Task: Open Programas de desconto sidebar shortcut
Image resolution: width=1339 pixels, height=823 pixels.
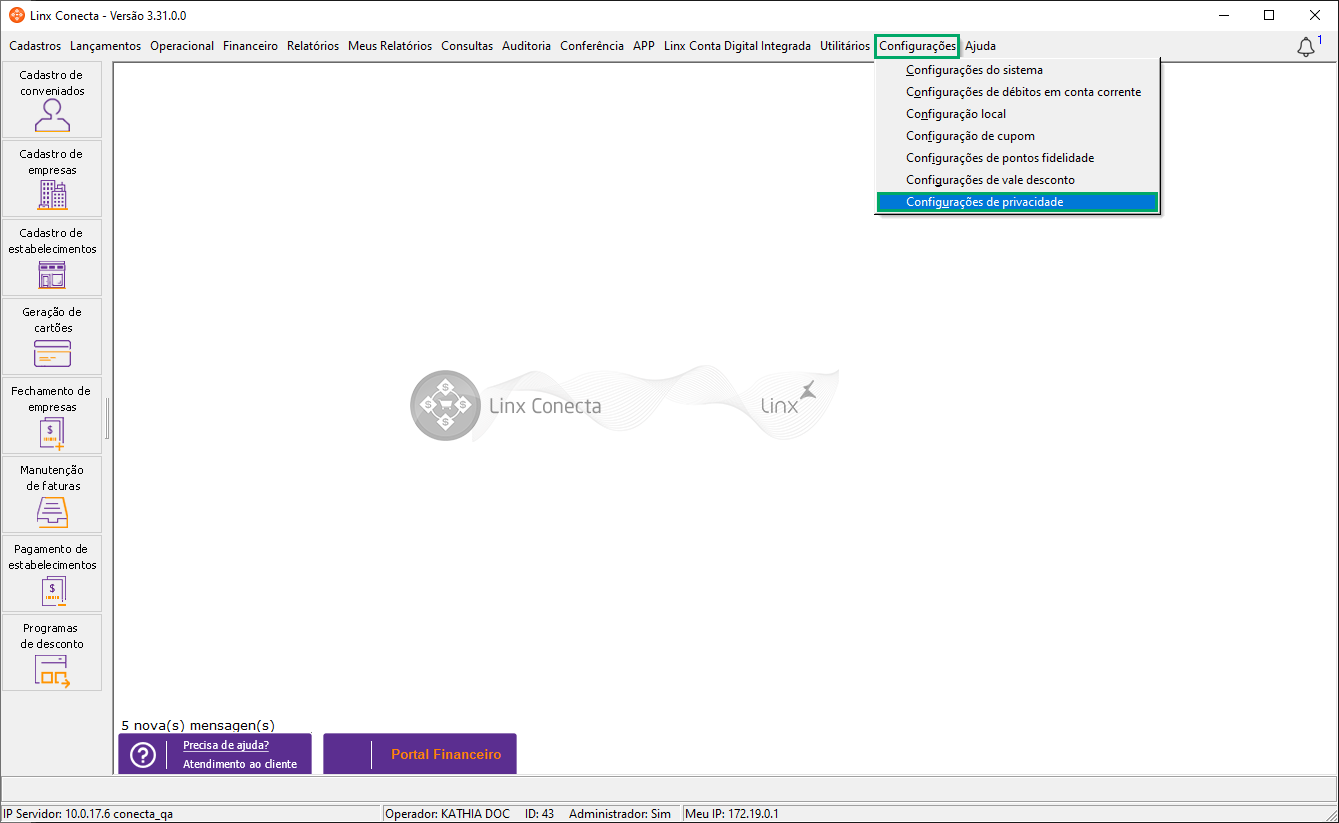Action: [x=52, y=653]
